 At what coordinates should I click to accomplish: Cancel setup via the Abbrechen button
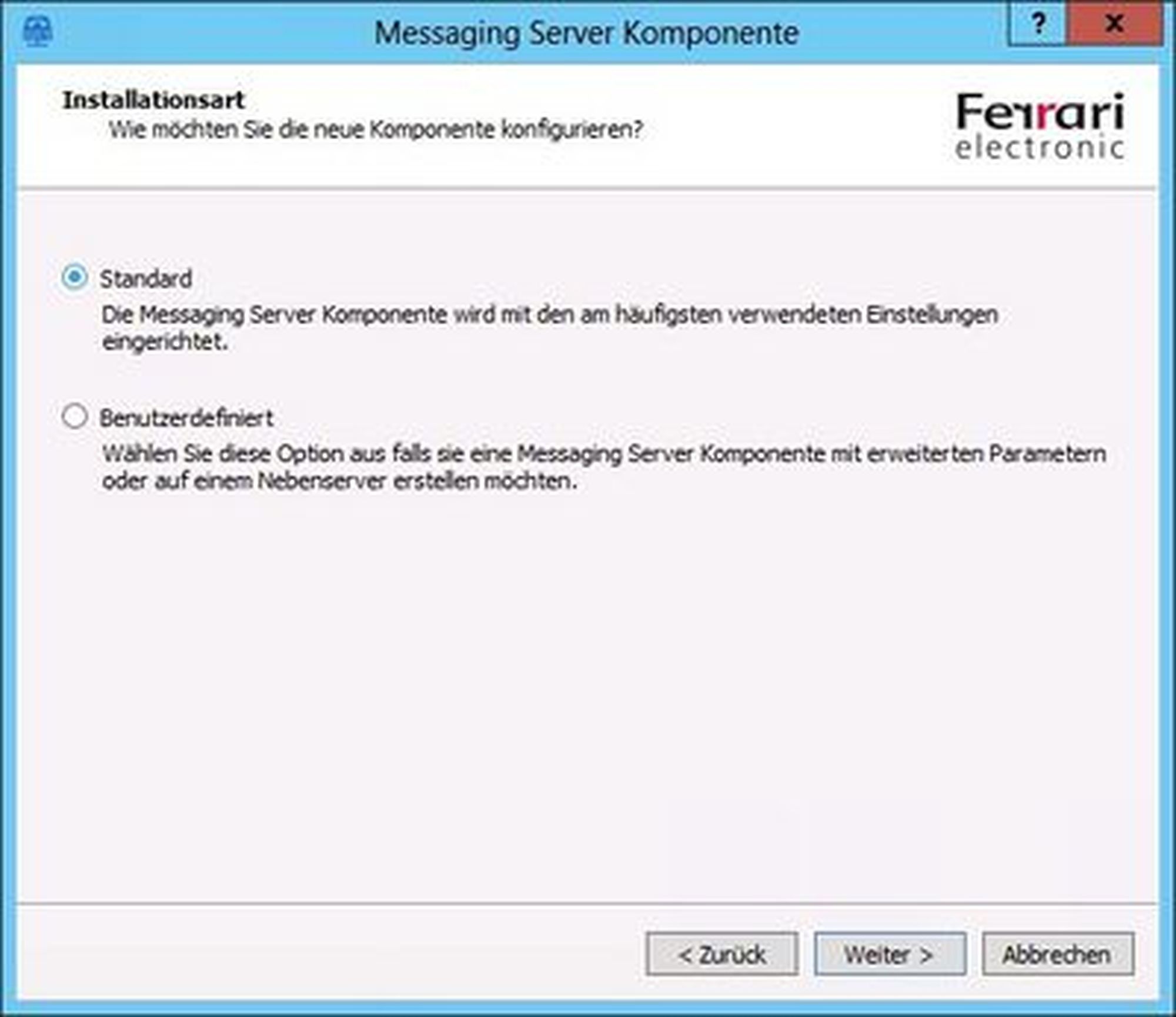coord(1057,955)
